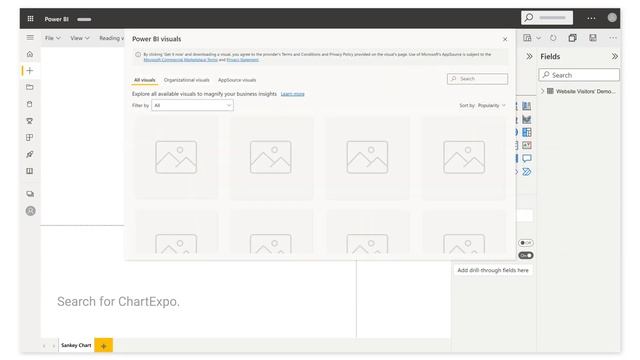Click Add drill-through fields here well
Viewport: 640px width, 360px height.
click(x=493, y=270)
